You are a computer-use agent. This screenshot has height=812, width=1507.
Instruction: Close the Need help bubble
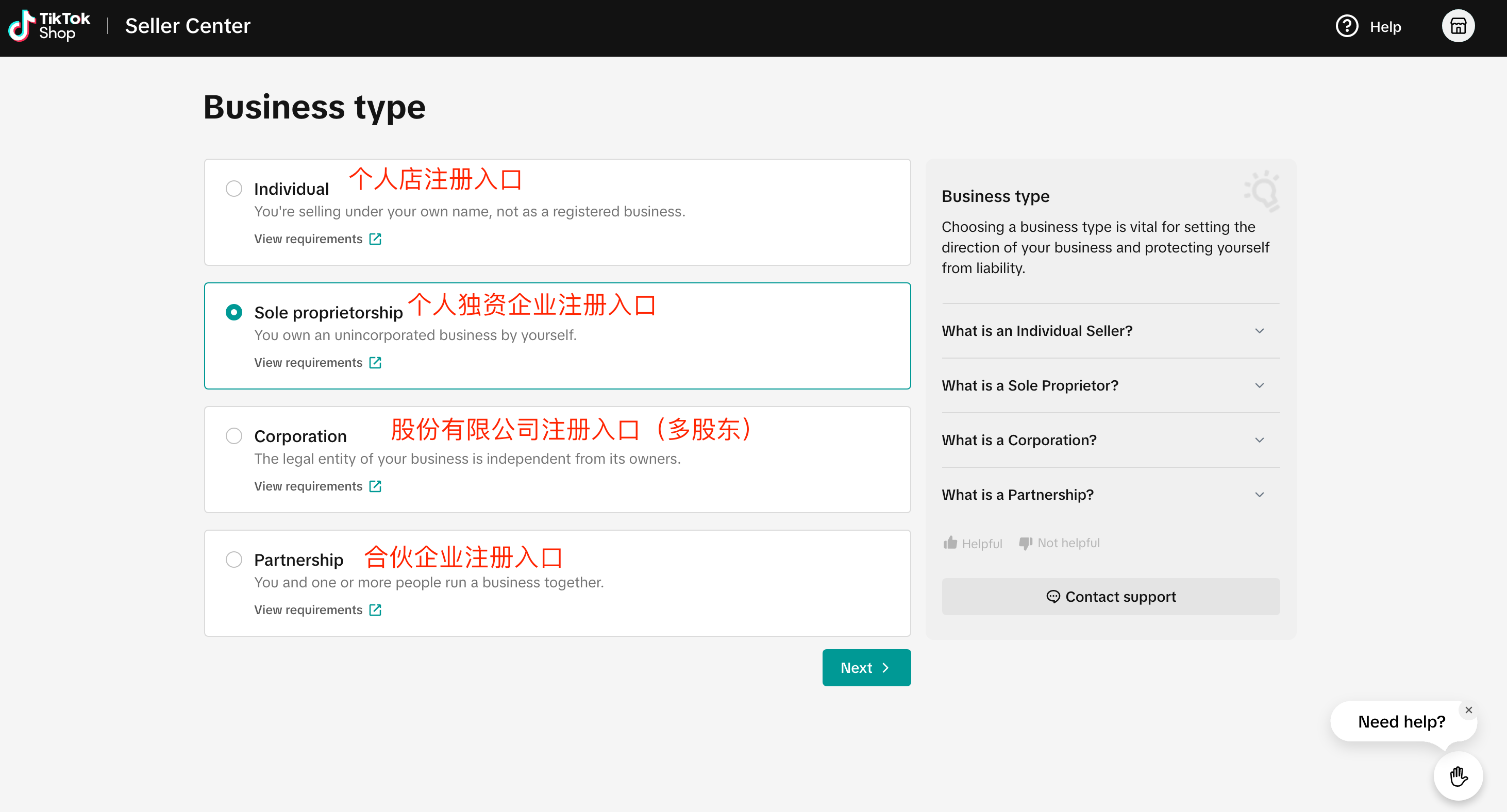point(1468,709)
